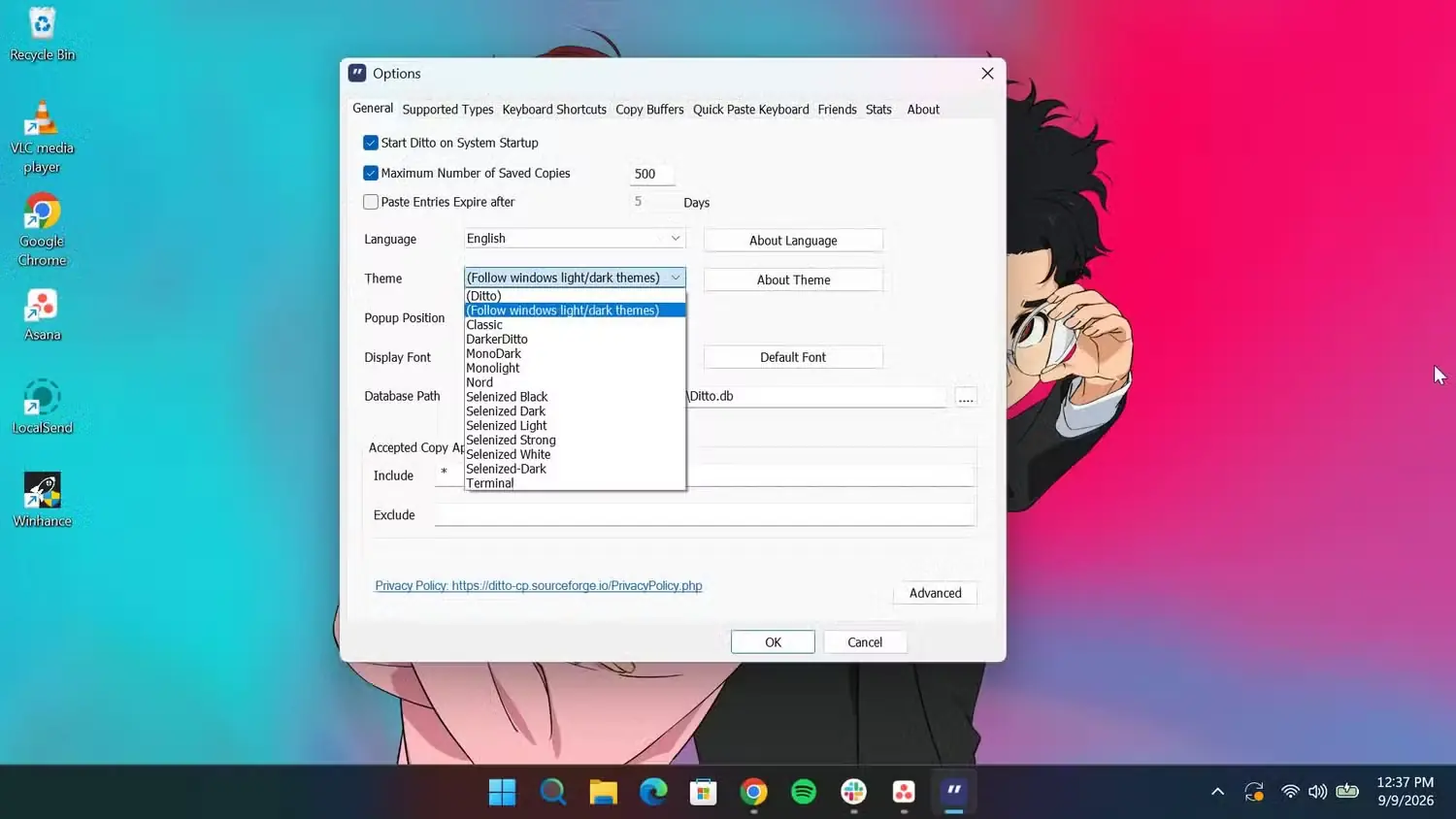Viewport: 1456px width, 819px height.
Task: Click the About Language button
Action: tap(793, 241)
